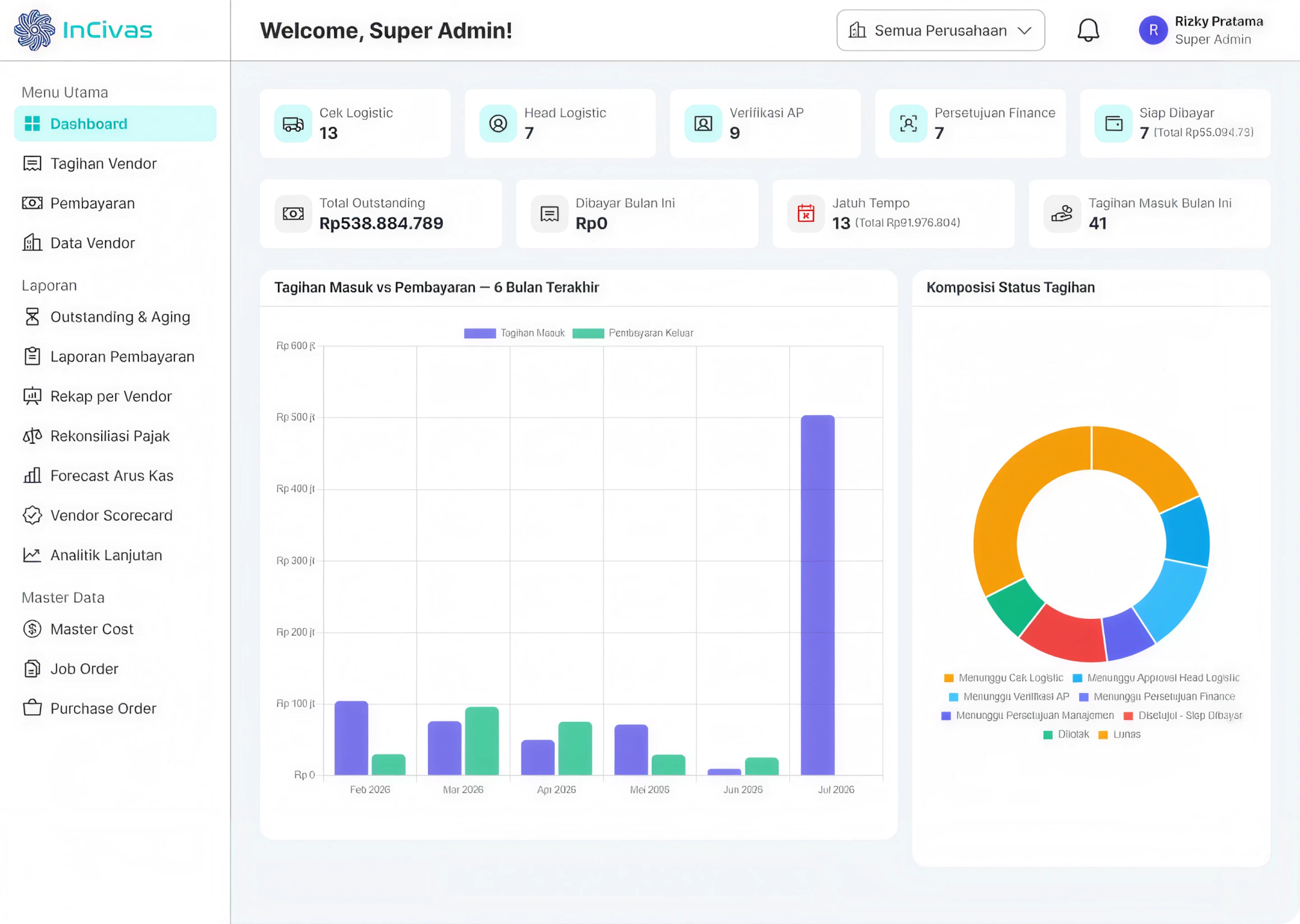The height and width of the screenshot is (924, 1300).
Task: Click the Persetujuan Finance scan icon
Action: tap(908, 124)
